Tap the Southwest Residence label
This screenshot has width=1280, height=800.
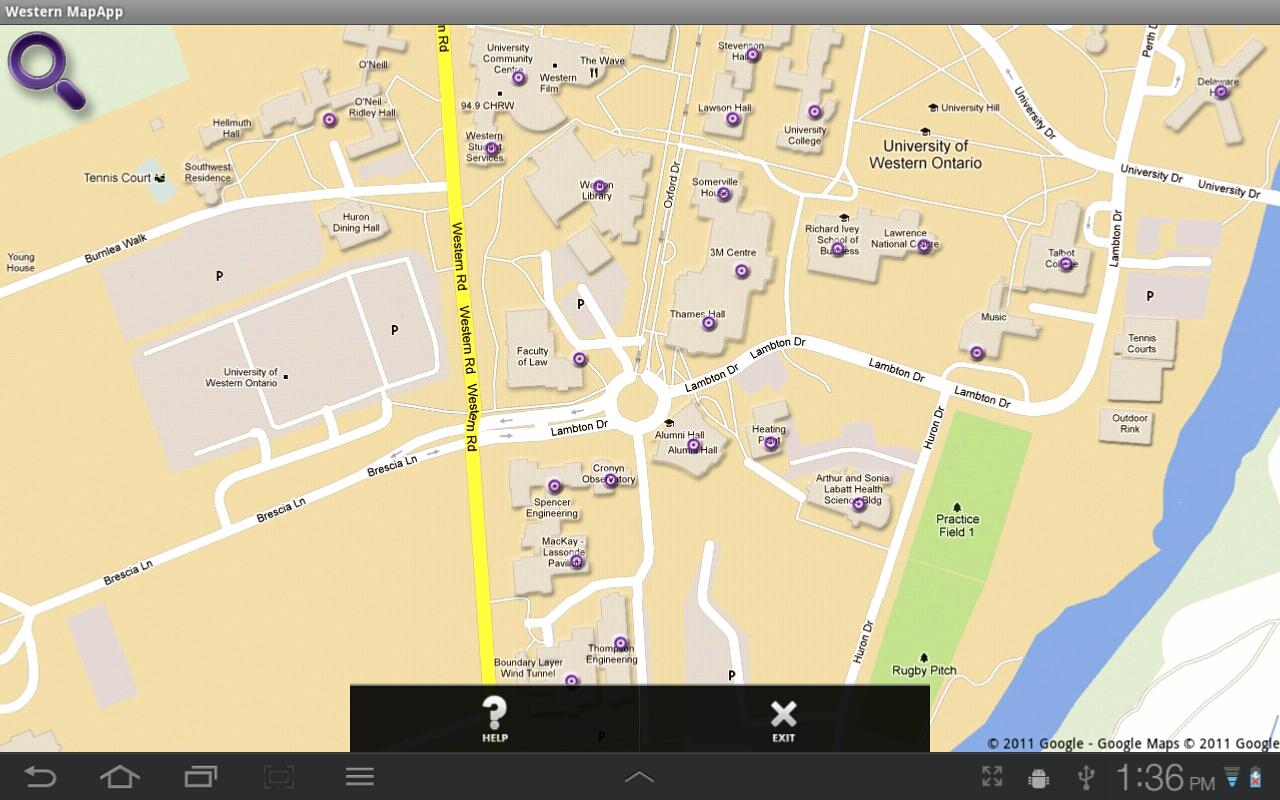click(208, 172)
